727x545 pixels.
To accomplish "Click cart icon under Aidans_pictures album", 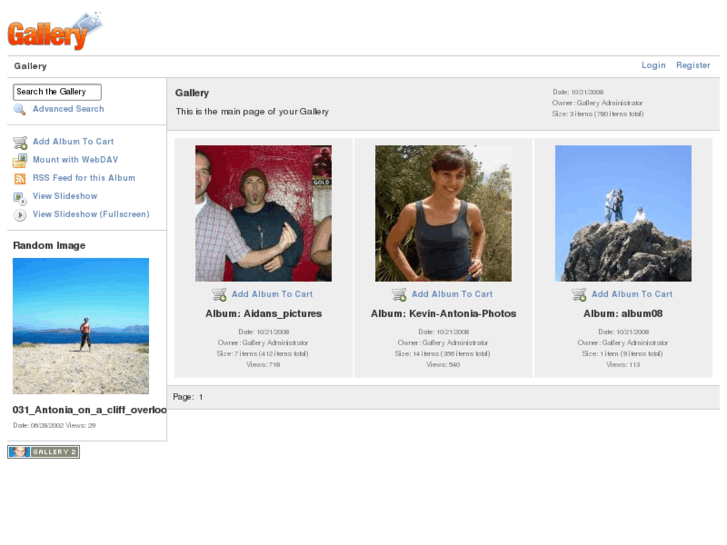I will [x=219, y=295].
